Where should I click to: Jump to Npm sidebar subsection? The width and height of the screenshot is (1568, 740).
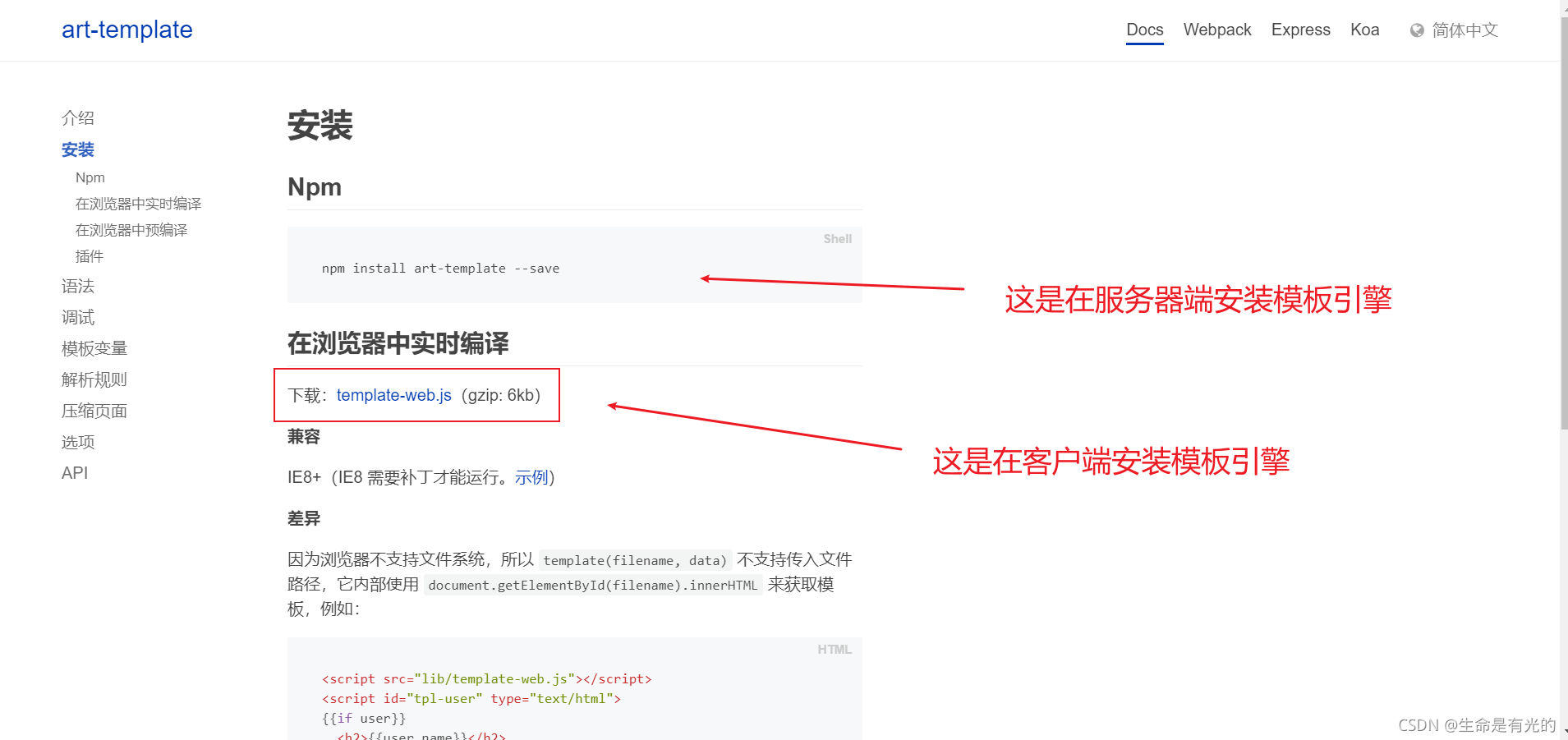(x=90, y=177)
